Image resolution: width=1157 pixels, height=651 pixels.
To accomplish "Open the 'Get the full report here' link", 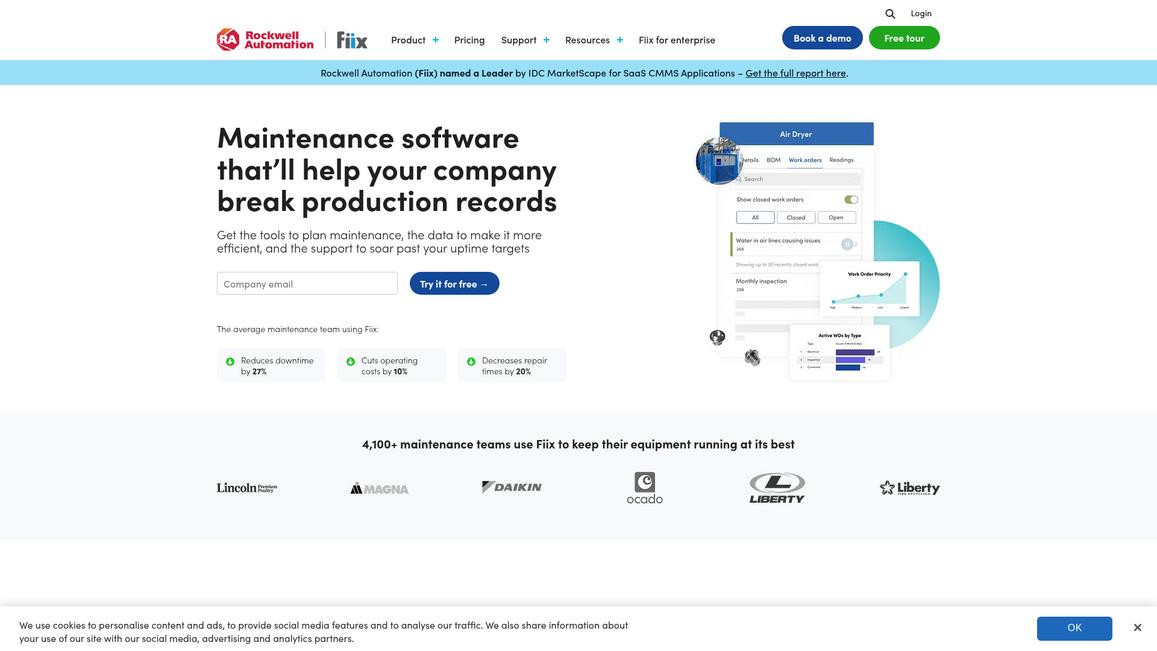I will tap(795, 73).
